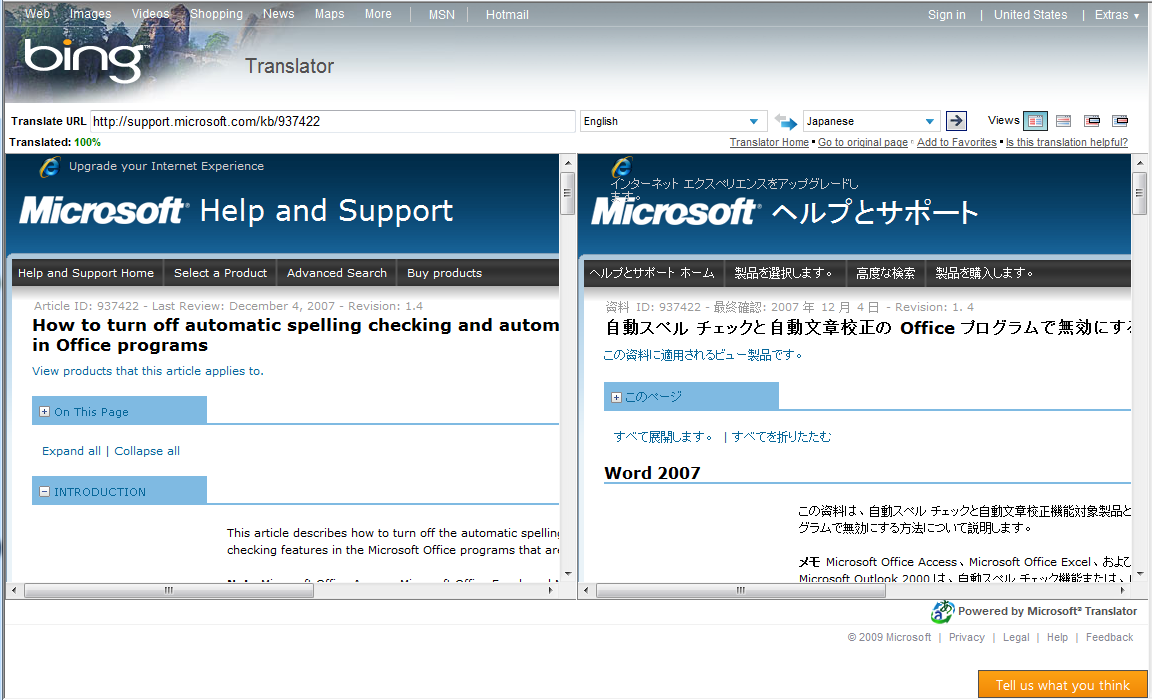The height and width of the screenshot is (700, 1152).
Task: Click the Tell us what you think button
Action: [x=1062, y=685]
